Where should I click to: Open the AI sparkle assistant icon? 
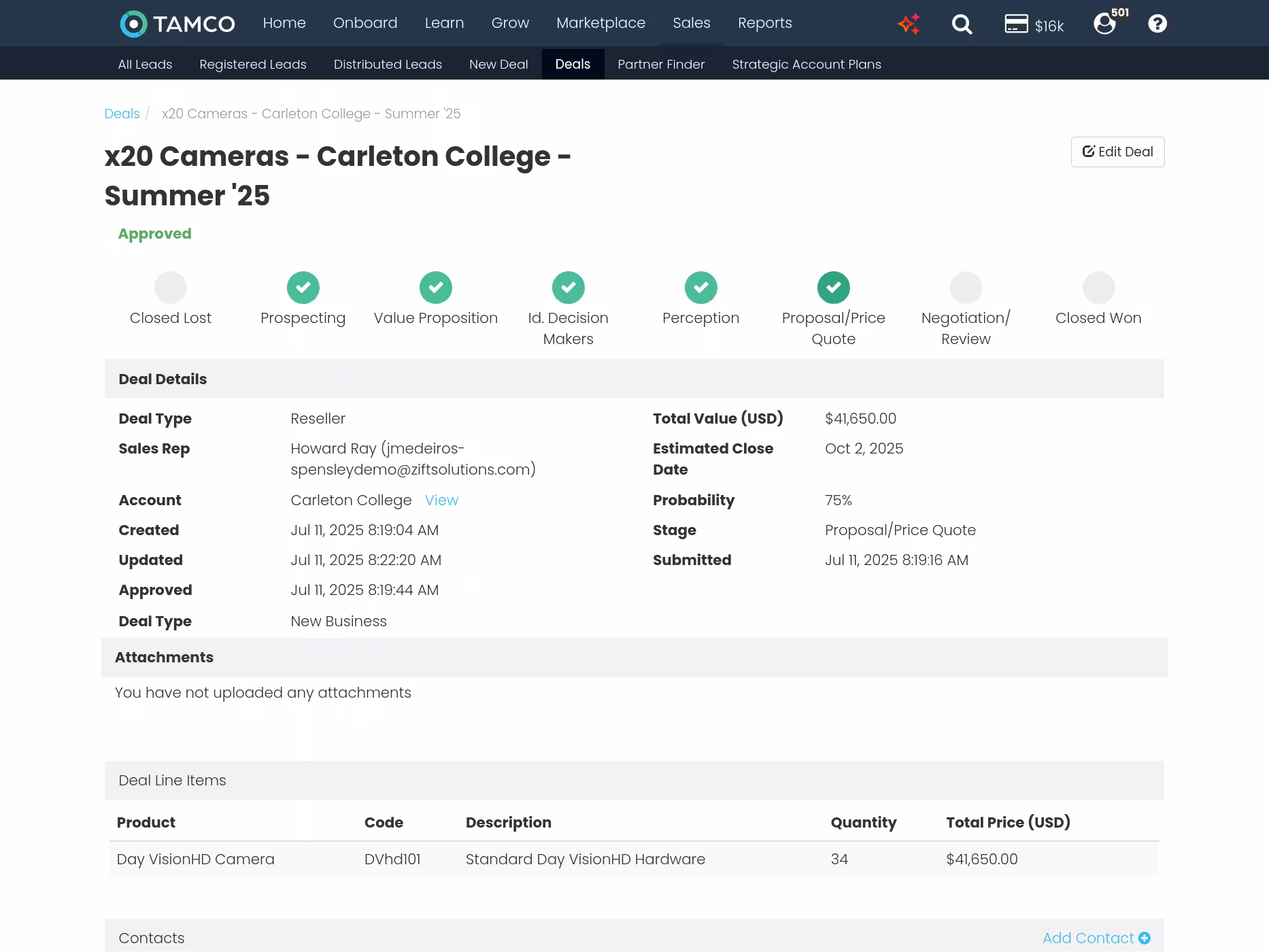click(x=909, y=24)
